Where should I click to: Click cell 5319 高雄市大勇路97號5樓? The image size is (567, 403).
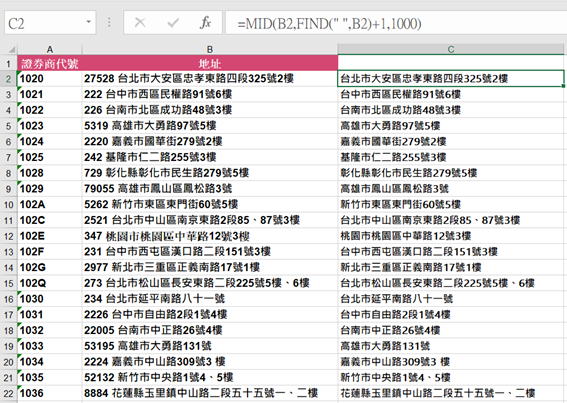210,126
